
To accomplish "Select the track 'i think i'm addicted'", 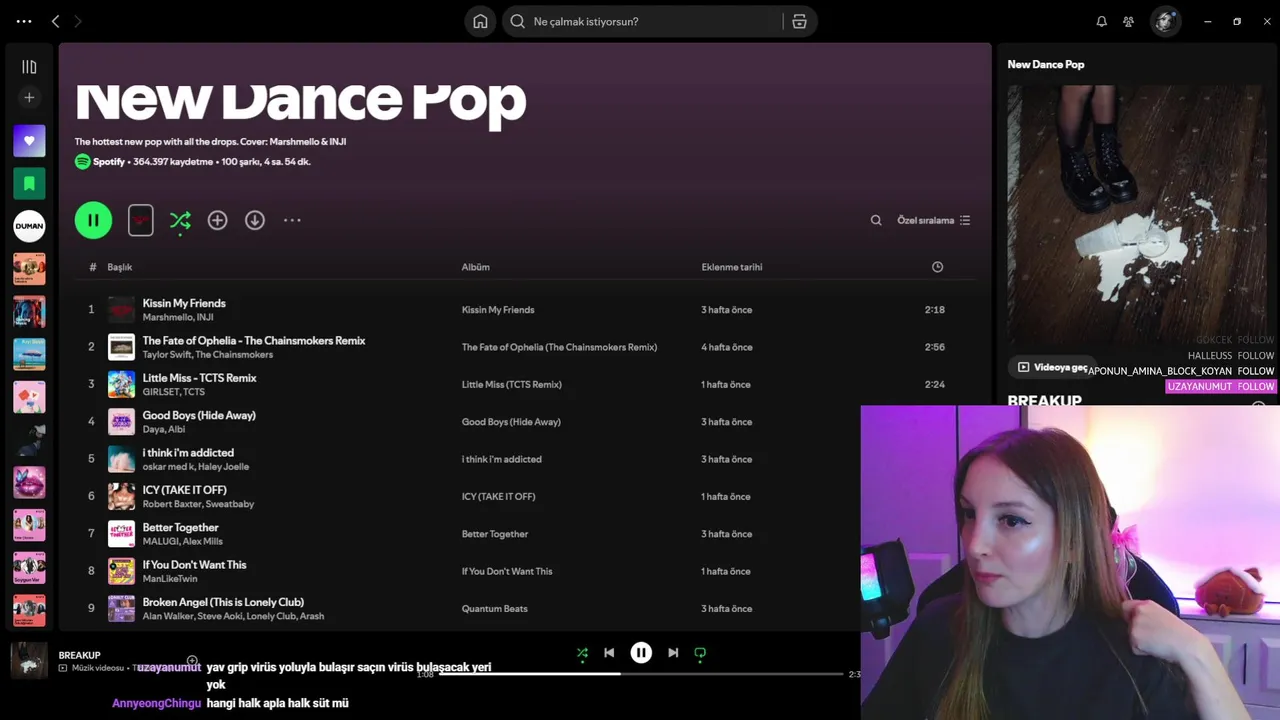I will click(188, 452).
